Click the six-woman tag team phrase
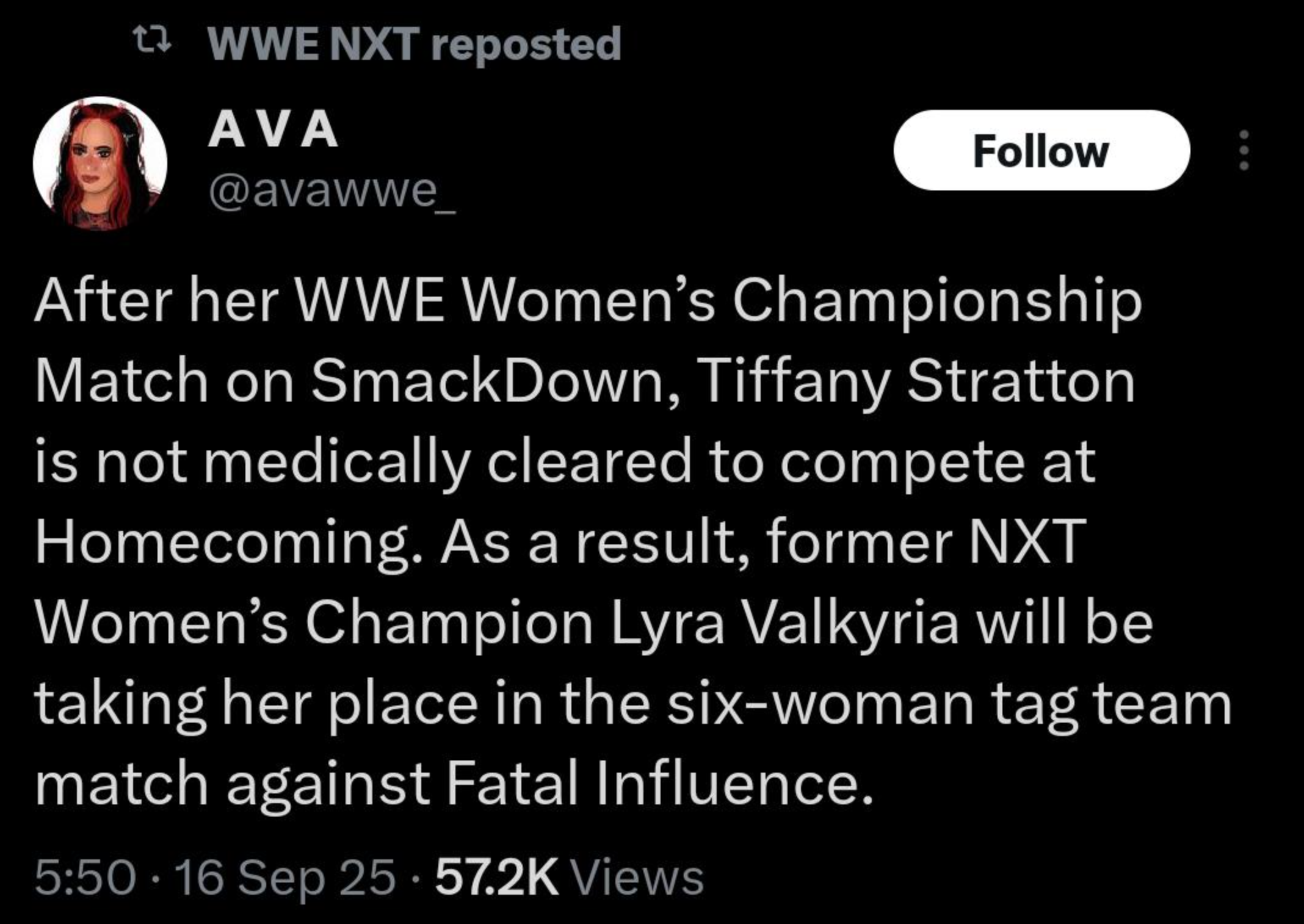The image size is (1304, 924). [x=949, y=704]
